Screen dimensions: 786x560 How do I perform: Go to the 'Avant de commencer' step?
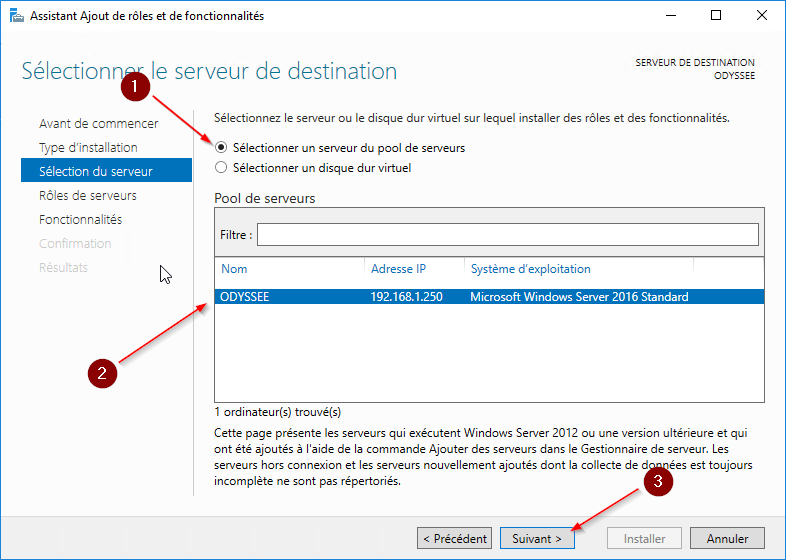[x=98, y=124]
